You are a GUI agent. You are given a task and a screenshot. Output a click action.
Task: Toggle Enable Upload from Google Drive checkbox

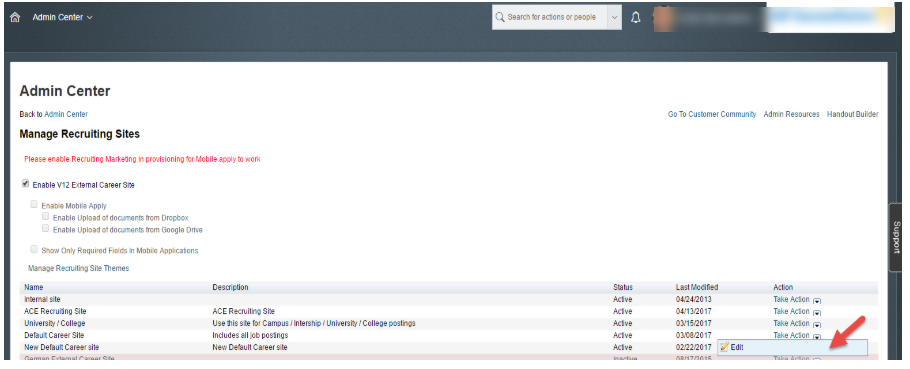pos(46,229)
